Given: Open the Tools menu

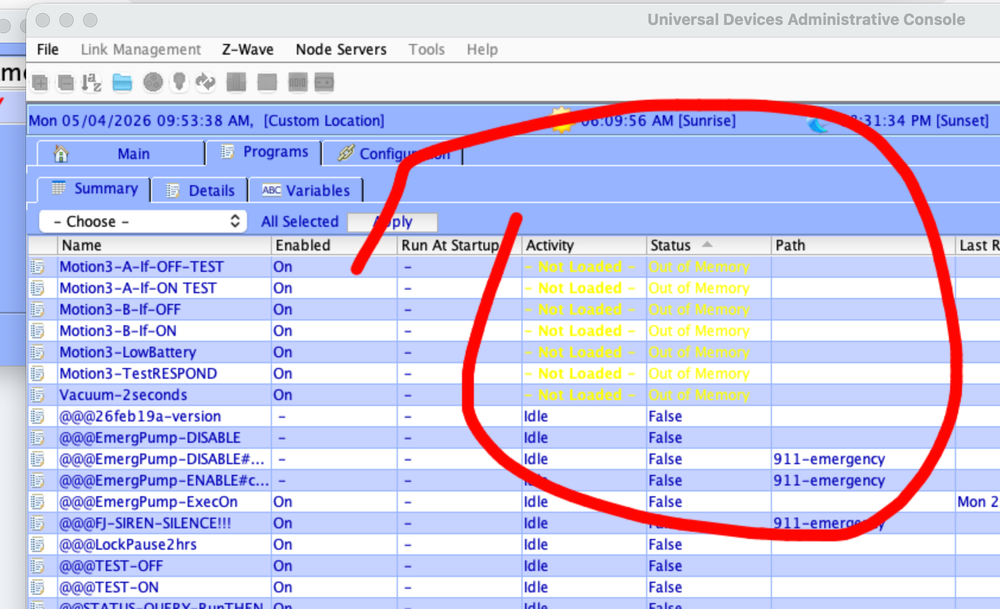Looking at the screenshot, I should [427, 50].
